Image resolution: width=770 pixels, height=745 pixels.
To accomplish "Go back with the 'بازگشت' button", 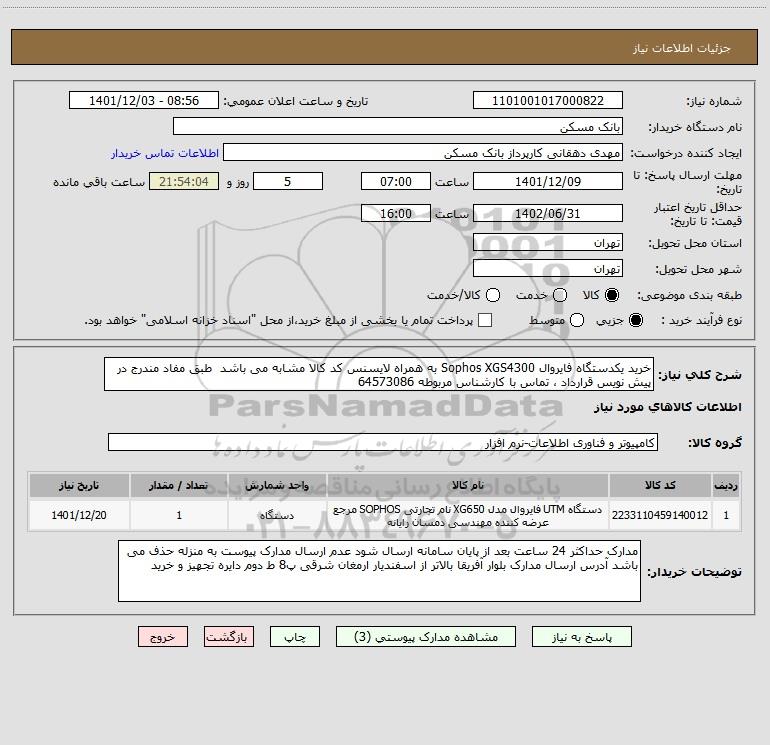I will tap(231, 636).
